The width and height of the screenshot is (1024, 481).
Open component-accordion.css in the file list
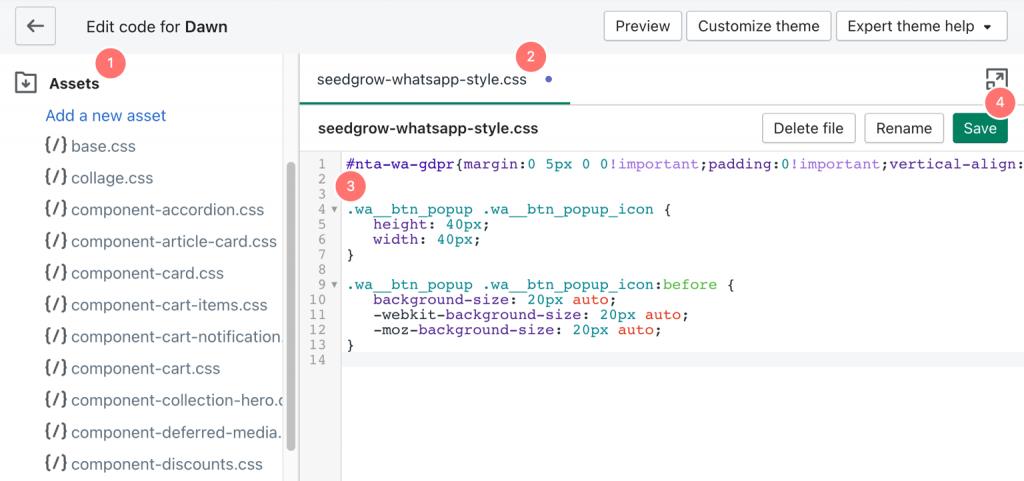[x=167, y=210]
